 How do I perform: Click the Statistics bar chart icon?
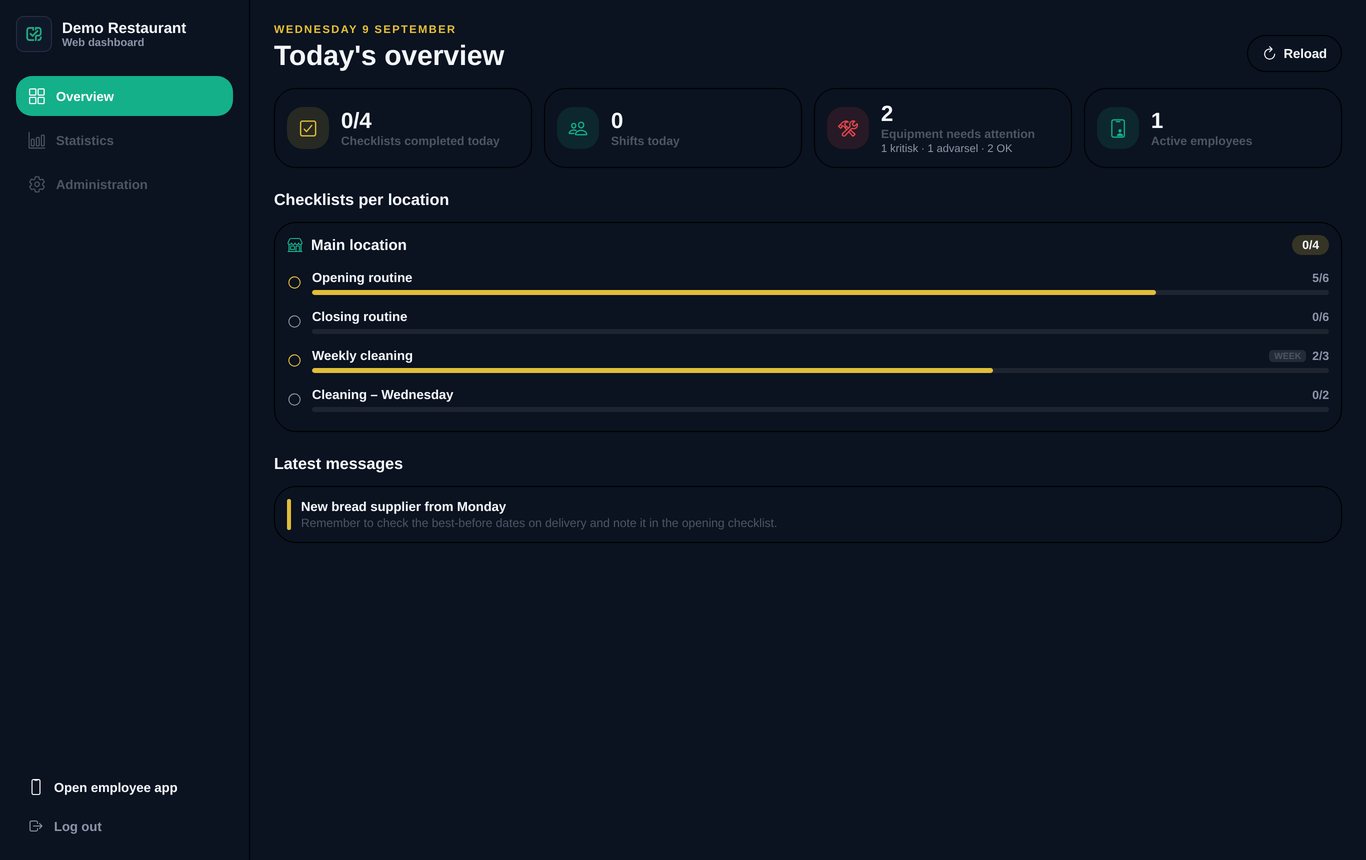[x=37, y=140]
